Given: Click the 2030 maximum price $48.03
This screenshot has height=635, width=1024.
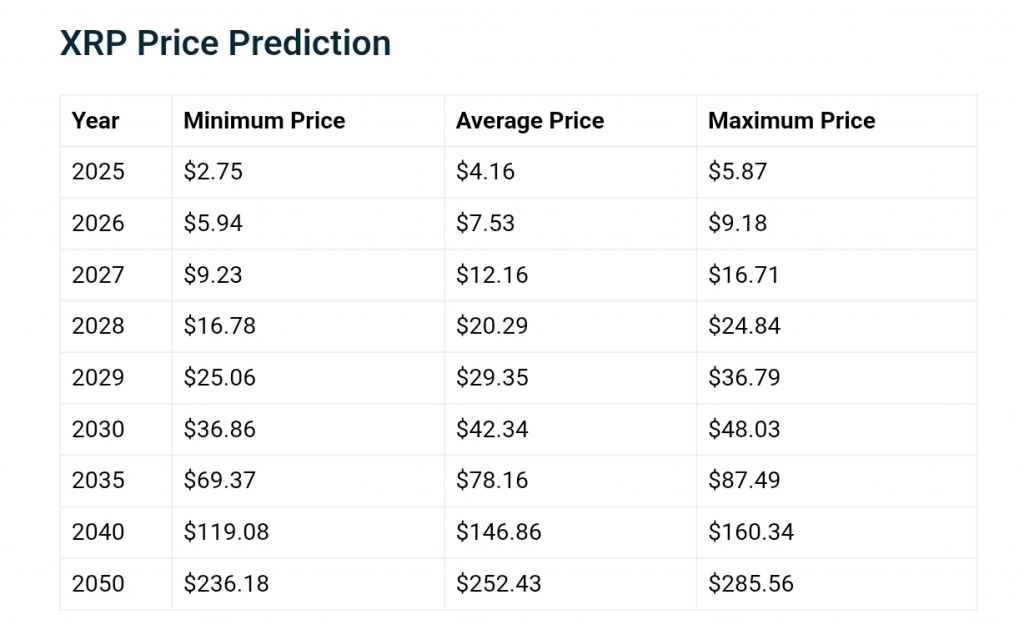Looking at the screenshot, I should coord(744,429).
